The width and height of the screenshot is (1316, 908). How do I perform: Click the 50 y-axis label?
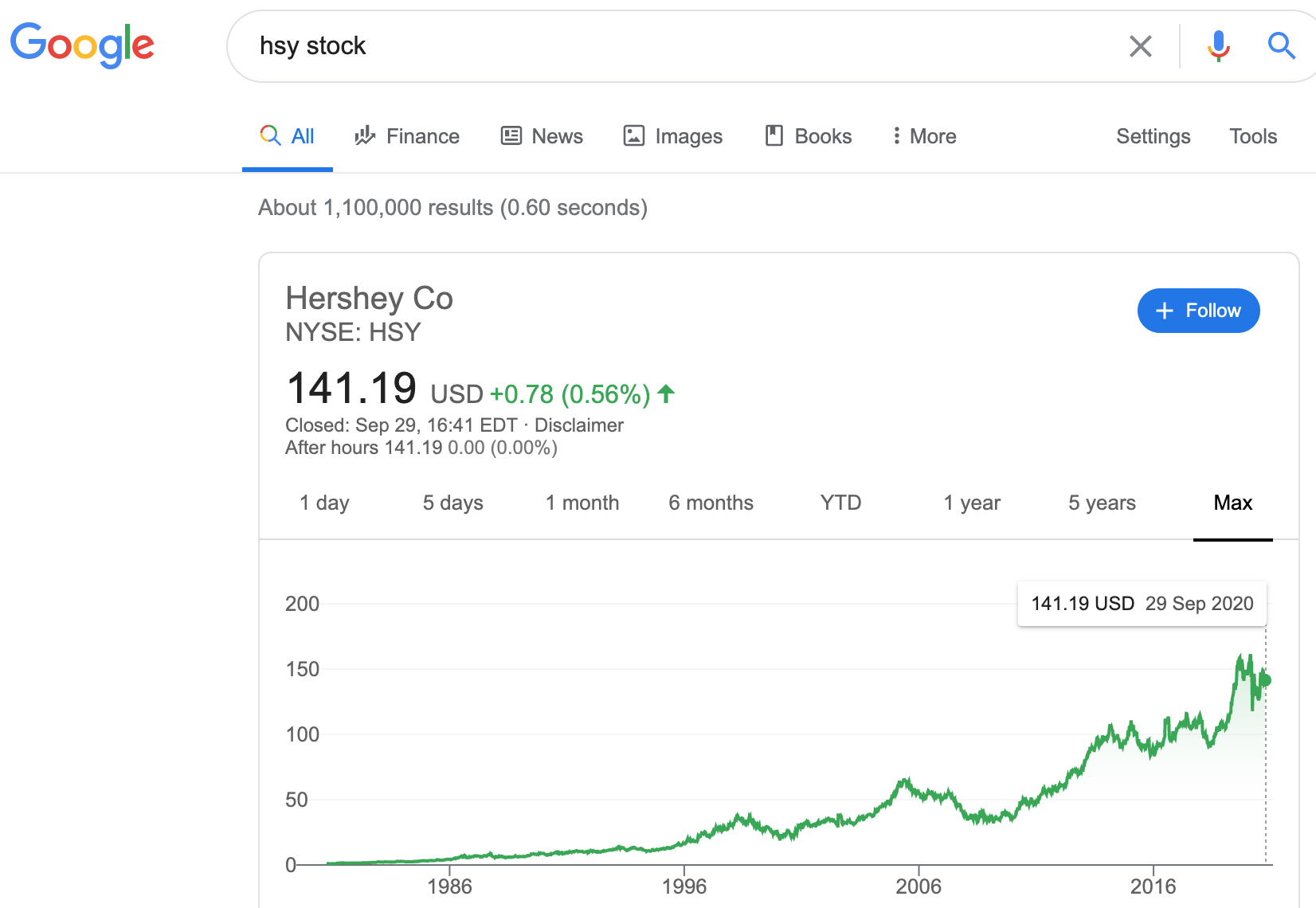(x=296, y=800)
